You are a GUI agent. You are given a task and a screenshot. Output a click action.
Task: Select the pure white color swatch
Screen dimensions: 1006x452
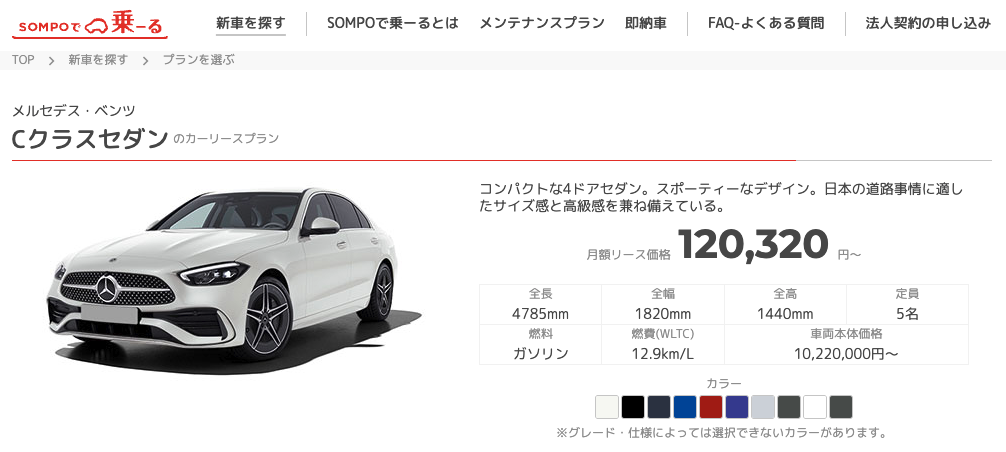click(x=815, y=407)
